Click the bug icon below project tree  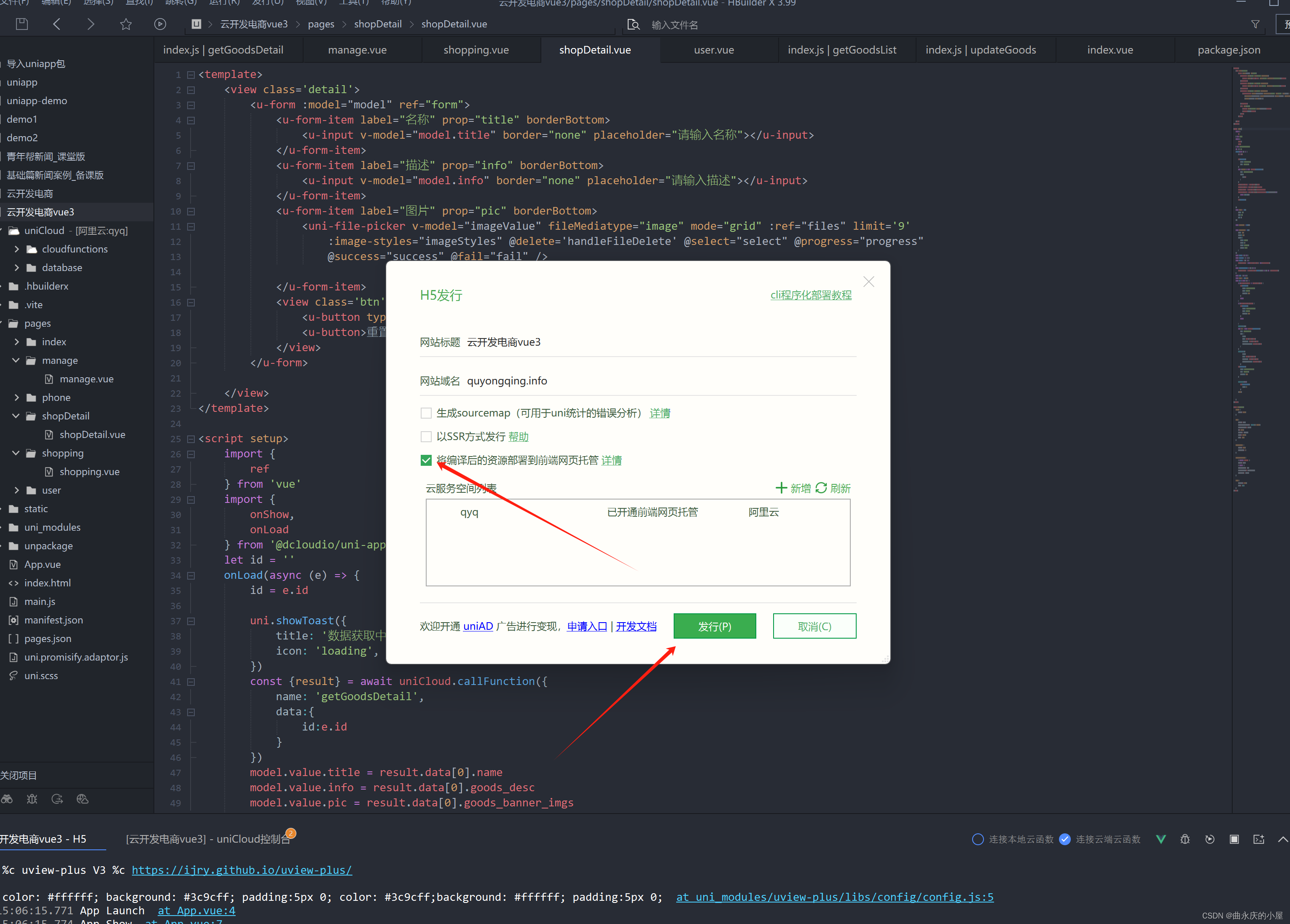click(32, 799)
